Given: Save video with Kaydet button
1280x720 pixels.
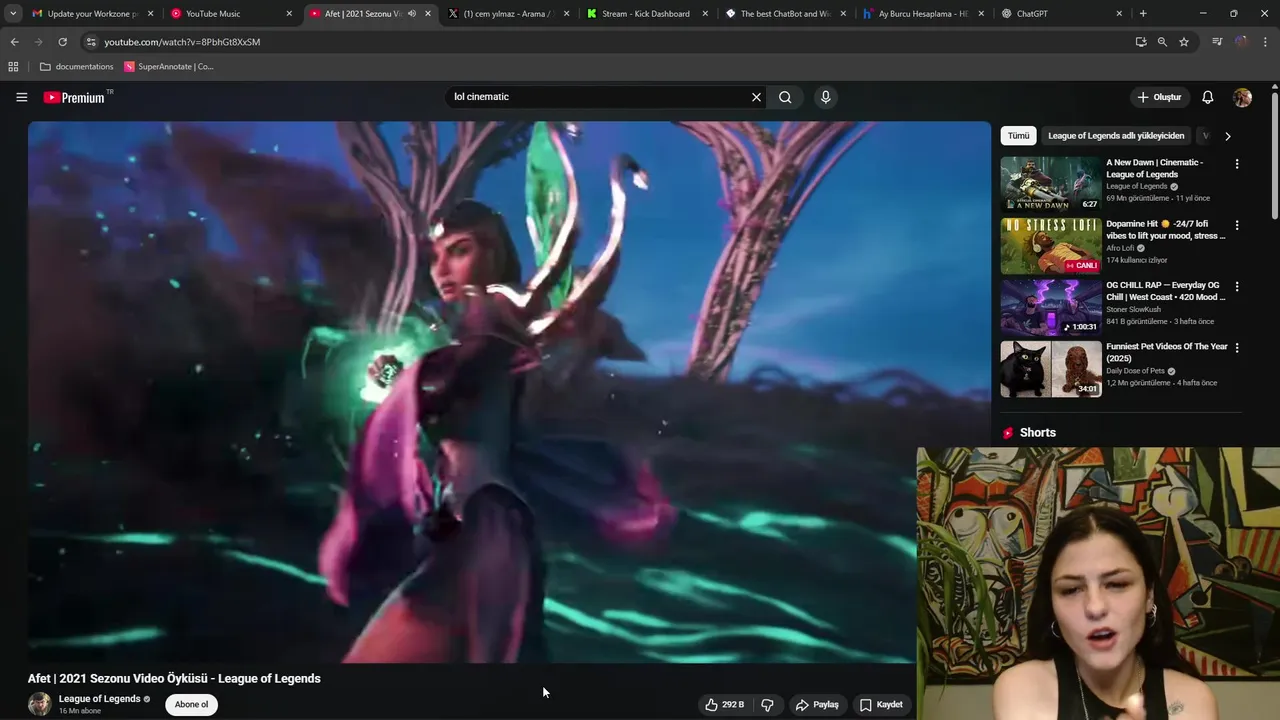Looking at the screenshot, I should [x=881, y=704].
